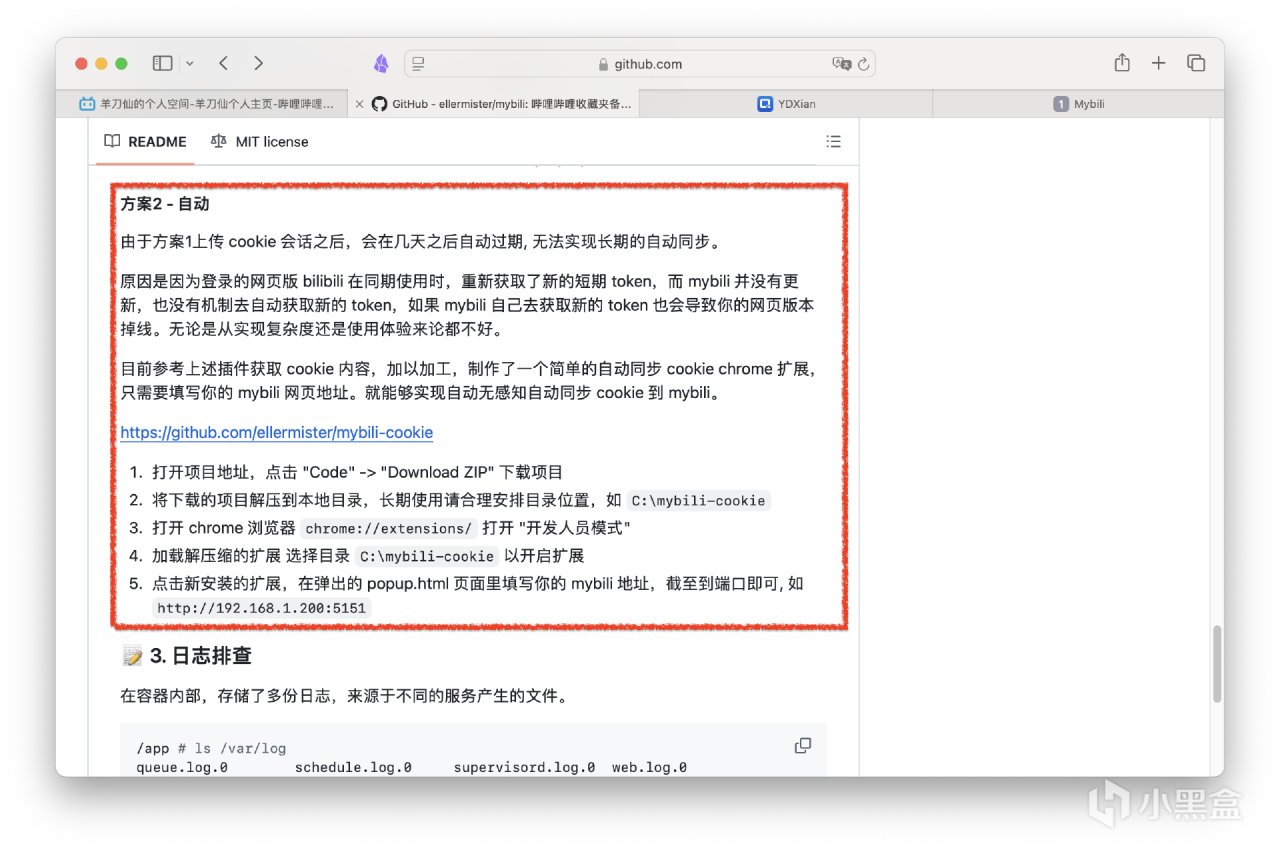
Task: Click step 5 点击新安装的扩展 list item
Action: pyautogui.click(x=478, y=595)
